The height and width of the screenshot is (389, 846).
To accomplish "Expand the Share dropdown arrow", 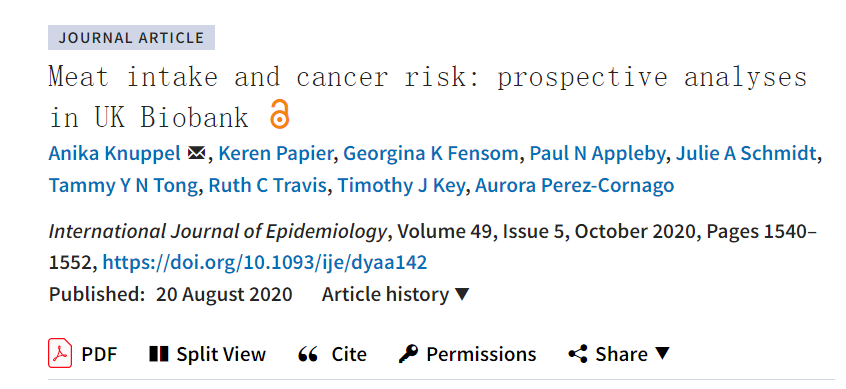I will [662, 354].
